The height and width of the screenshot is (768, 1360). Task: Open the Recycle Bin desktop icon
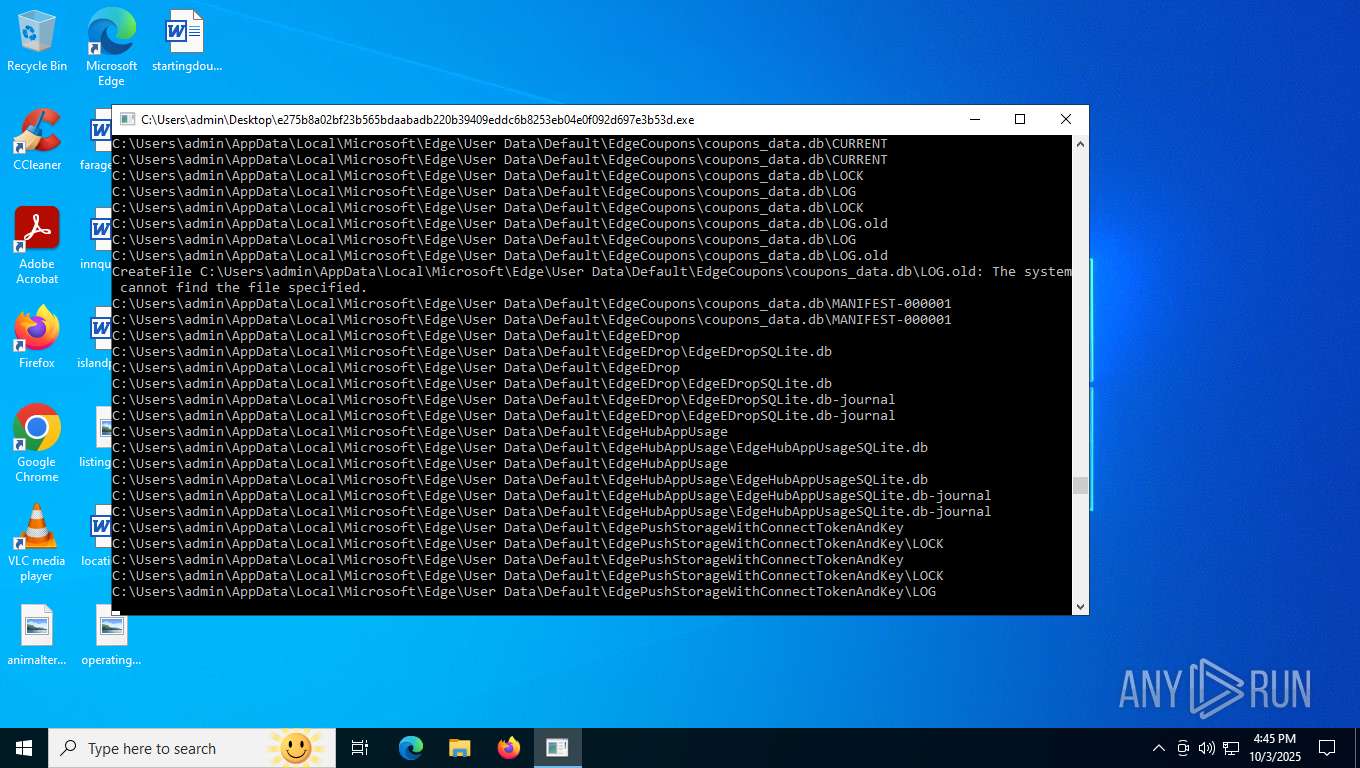click(37, 41)
